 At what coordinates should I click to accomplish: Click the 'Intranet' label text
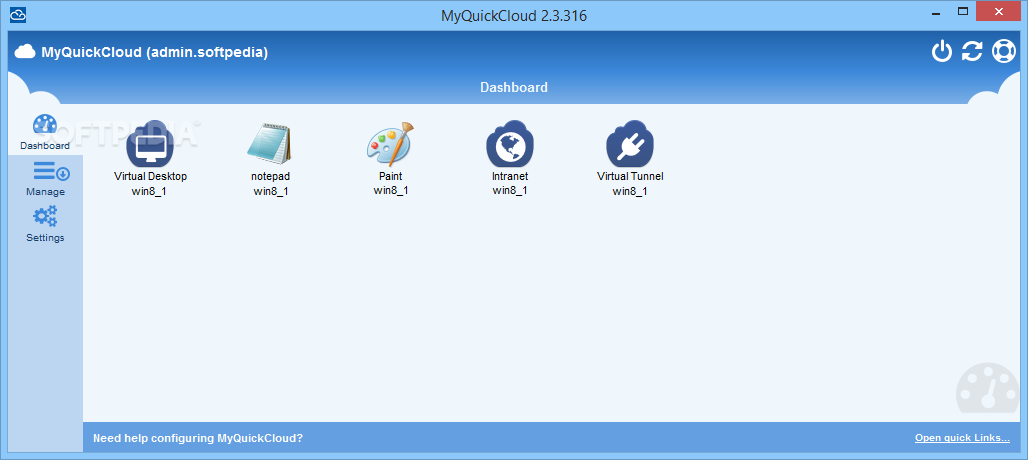pyautogui.click(x=510, y=176)
